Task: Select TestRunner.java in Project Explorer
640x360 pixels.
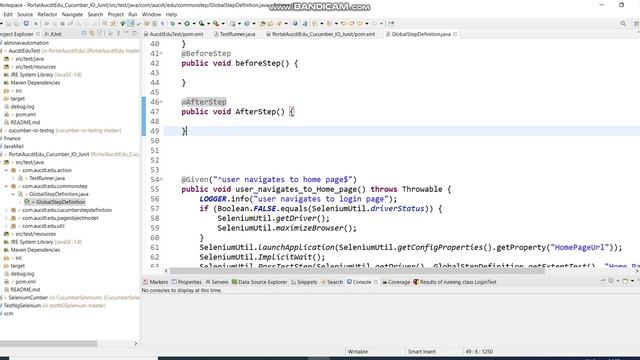Action: click(47, 178)
